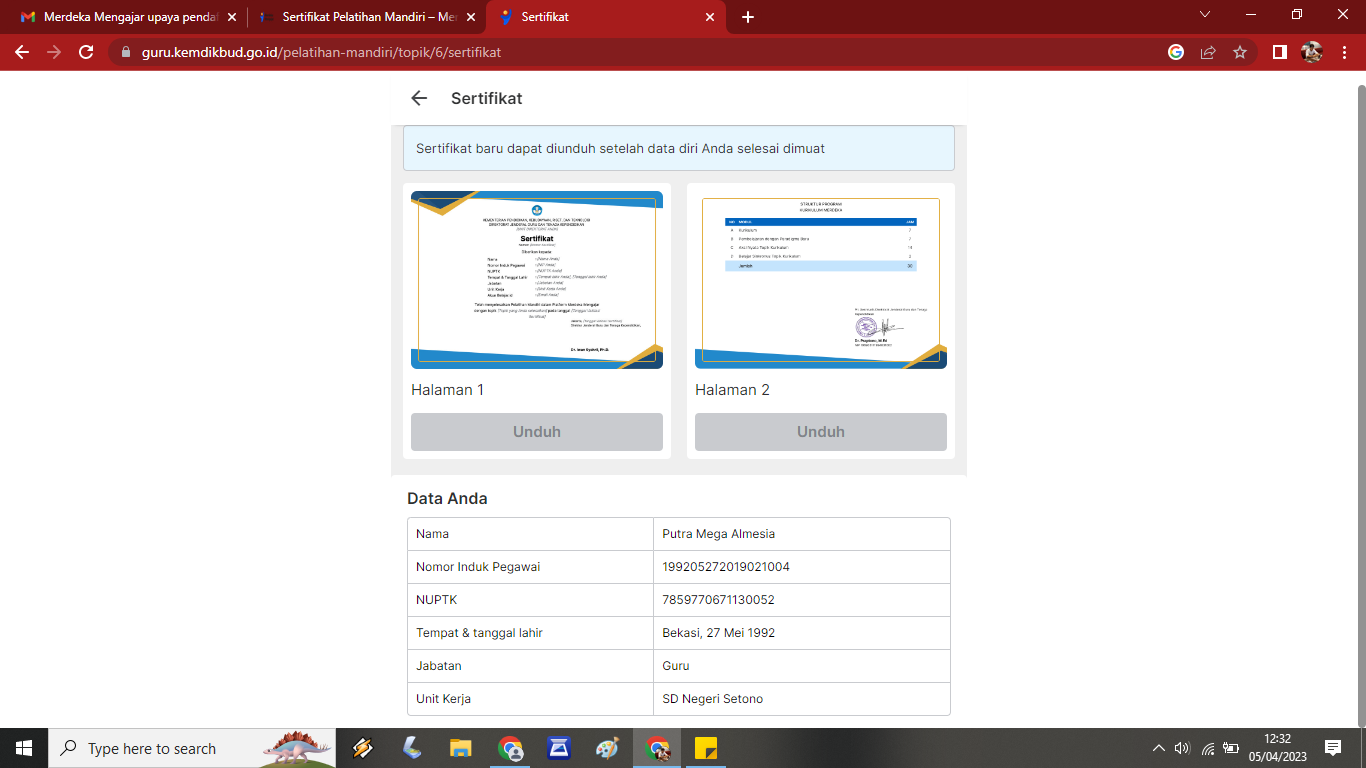Open the Sticky Notes taskbar icon
The image size is (1366, 768).
706,748
